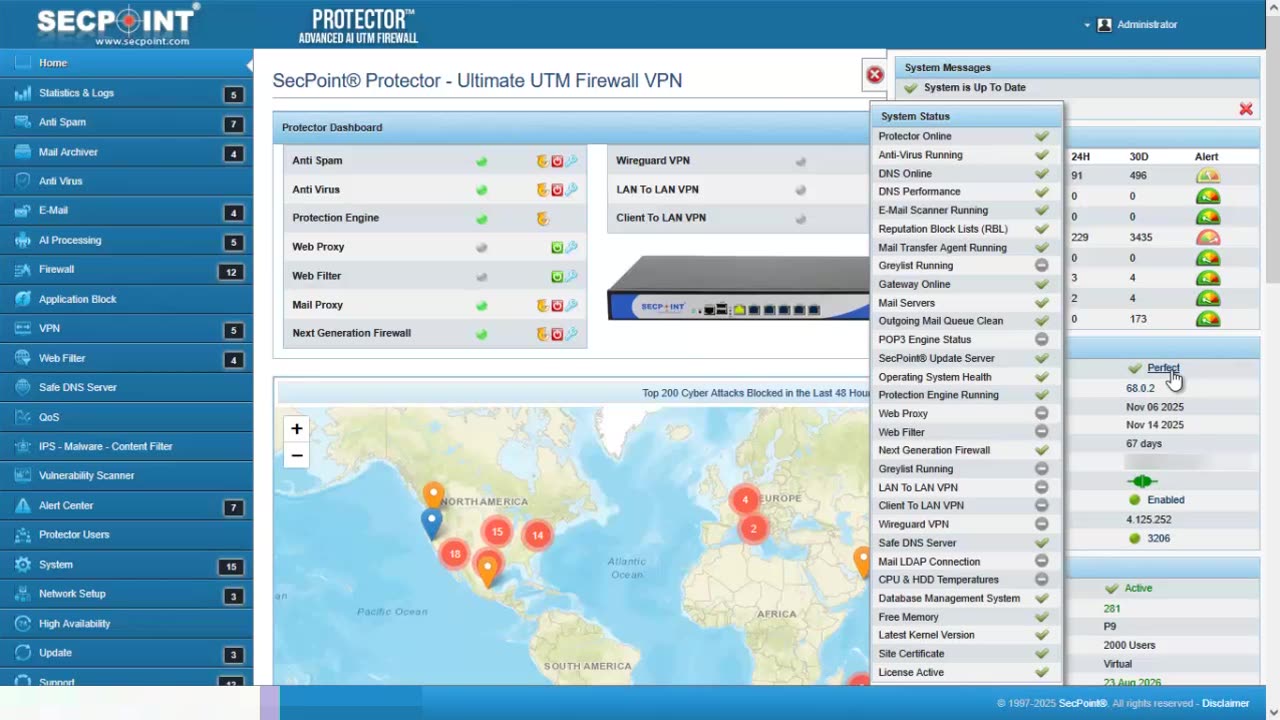Click the Protector Users sidebar icon
The width and height of the screenshot is (1280, 720).
[x=22, y=535]
